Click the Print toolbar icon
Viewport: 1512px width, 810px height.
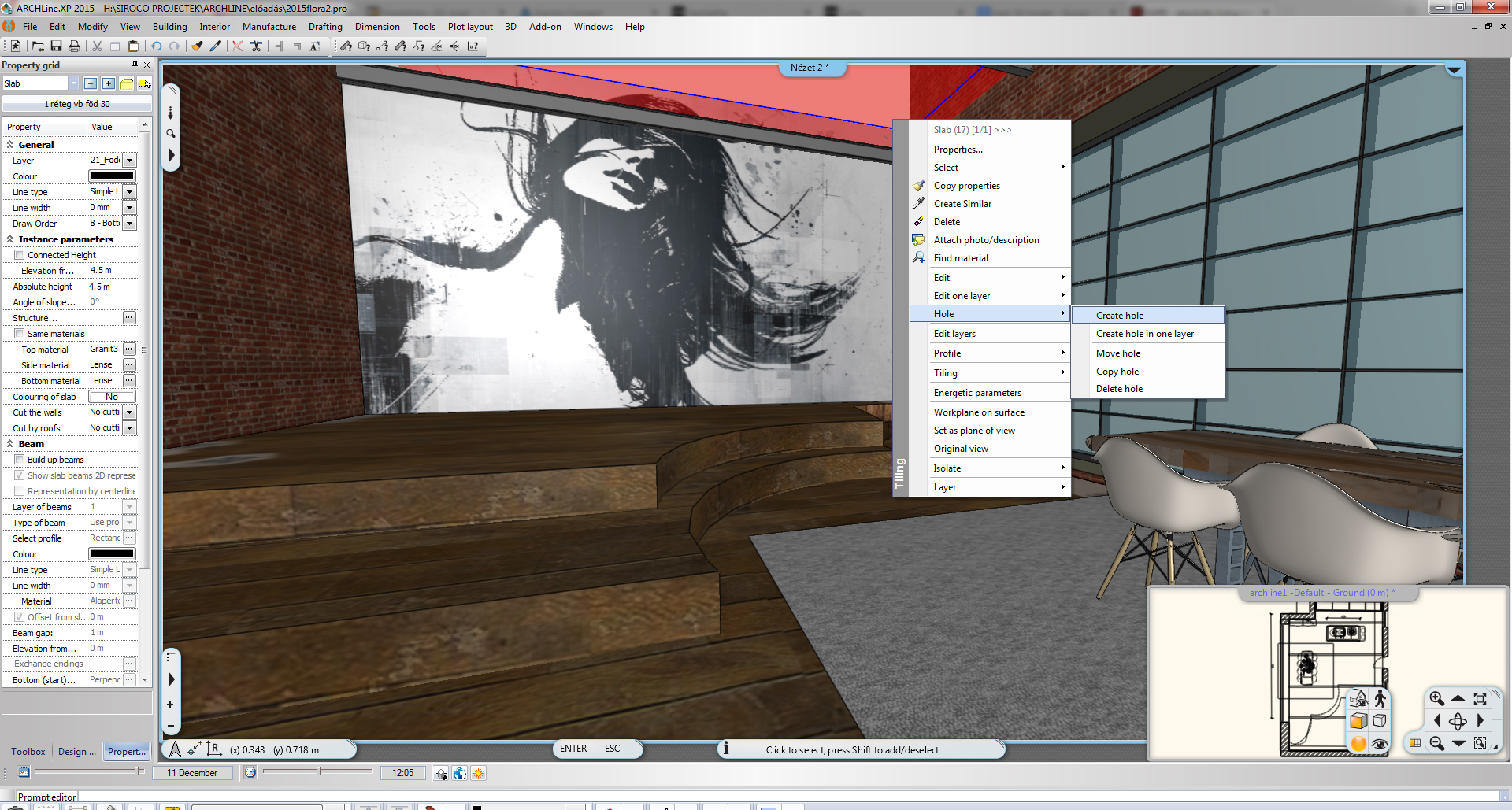pos(74,46)
